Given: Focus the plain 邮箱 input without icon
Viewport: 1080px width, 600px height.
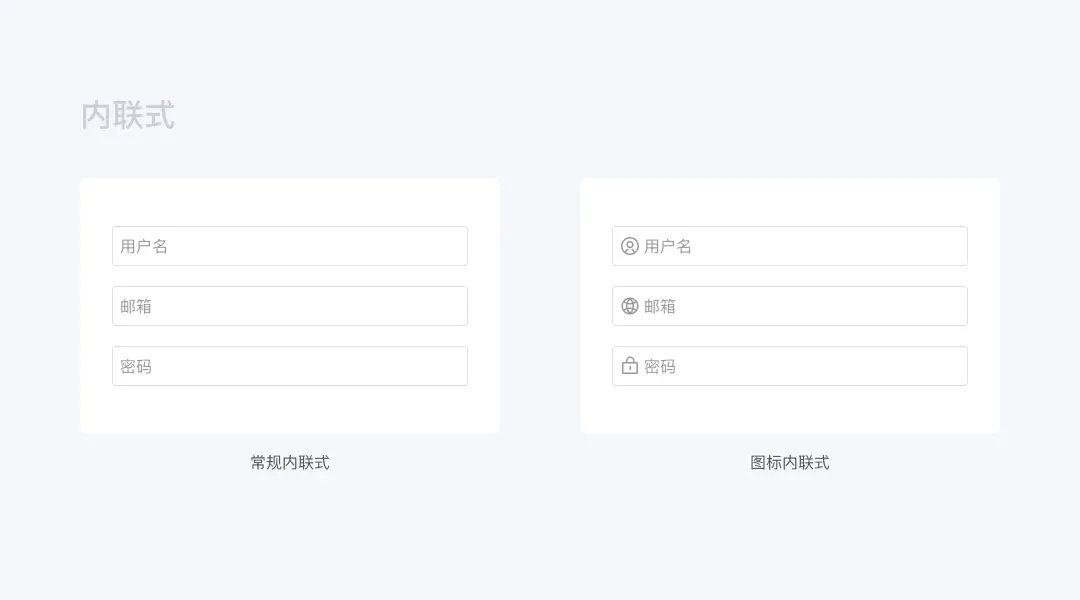Looking at the screenshot, I should click(x=290, y=306).
